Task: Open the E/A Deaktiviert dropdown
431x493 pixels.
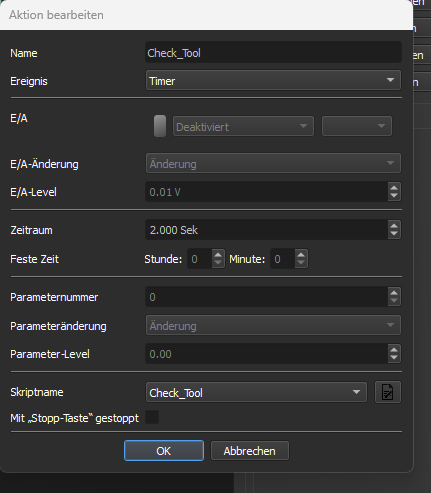Action: click(x=243, y=126)
